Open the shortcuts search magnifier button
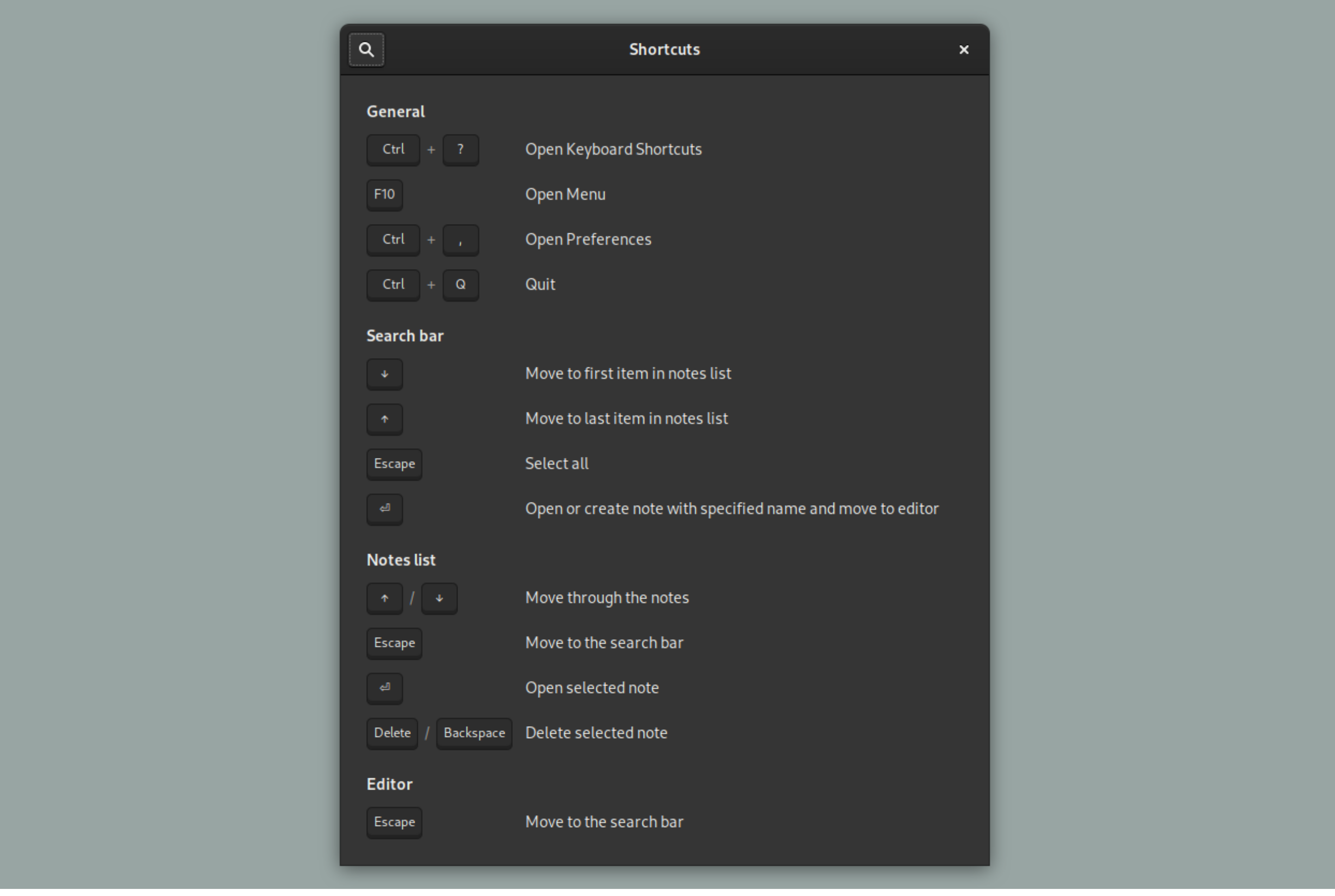 pos(366,50)
